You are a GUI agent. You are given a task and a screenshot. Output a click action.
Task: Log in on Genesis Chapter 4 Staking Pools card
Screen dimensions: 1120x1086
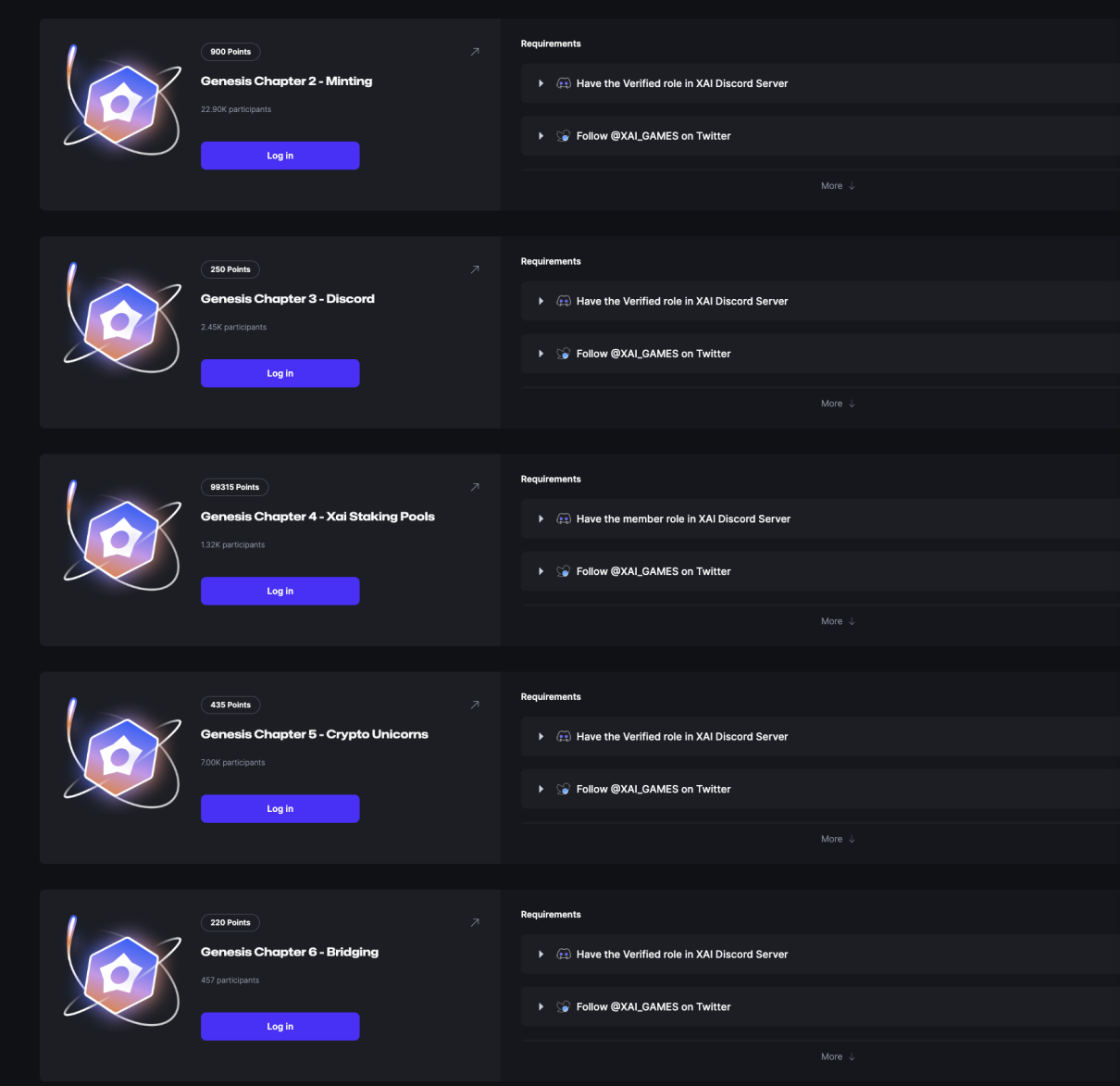point(280,591)
